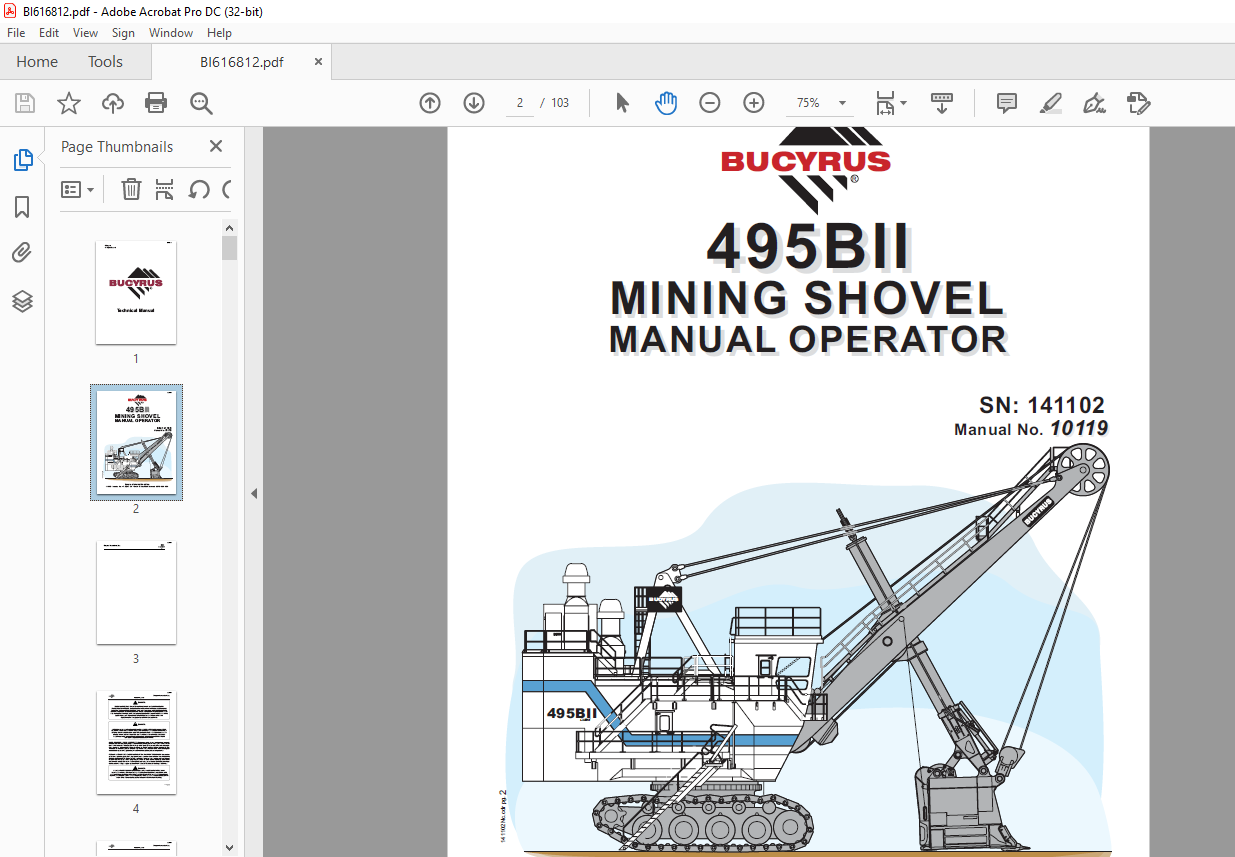Click 'Manual No. 10119' text
This screenshot has height=857, width=1235.
(1031, 429)
